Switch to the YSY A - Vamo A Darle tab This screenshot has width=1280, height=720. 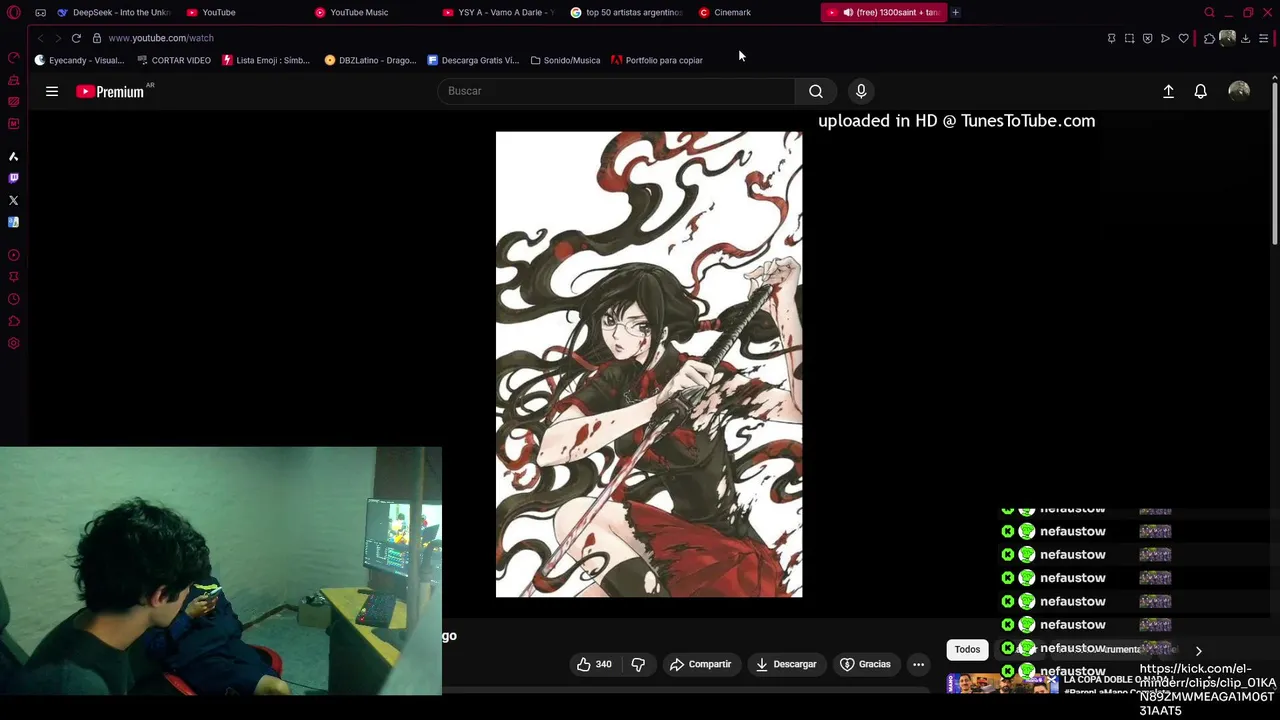[x=499, y=12]
